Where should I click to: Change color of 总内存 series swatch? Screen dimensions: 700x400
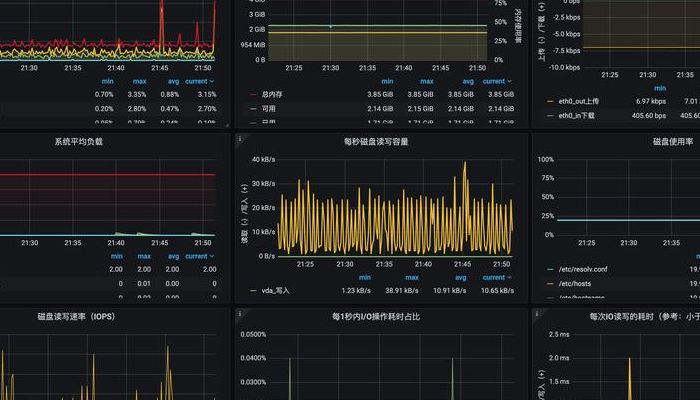(x=253, y=95)
